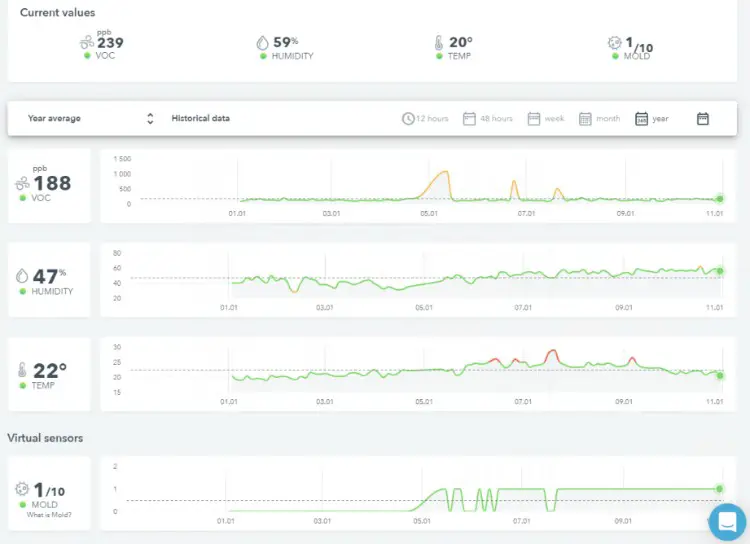Select the Humidity 47% card
Screen dimensions: 750x544
[x=49, y=279]
